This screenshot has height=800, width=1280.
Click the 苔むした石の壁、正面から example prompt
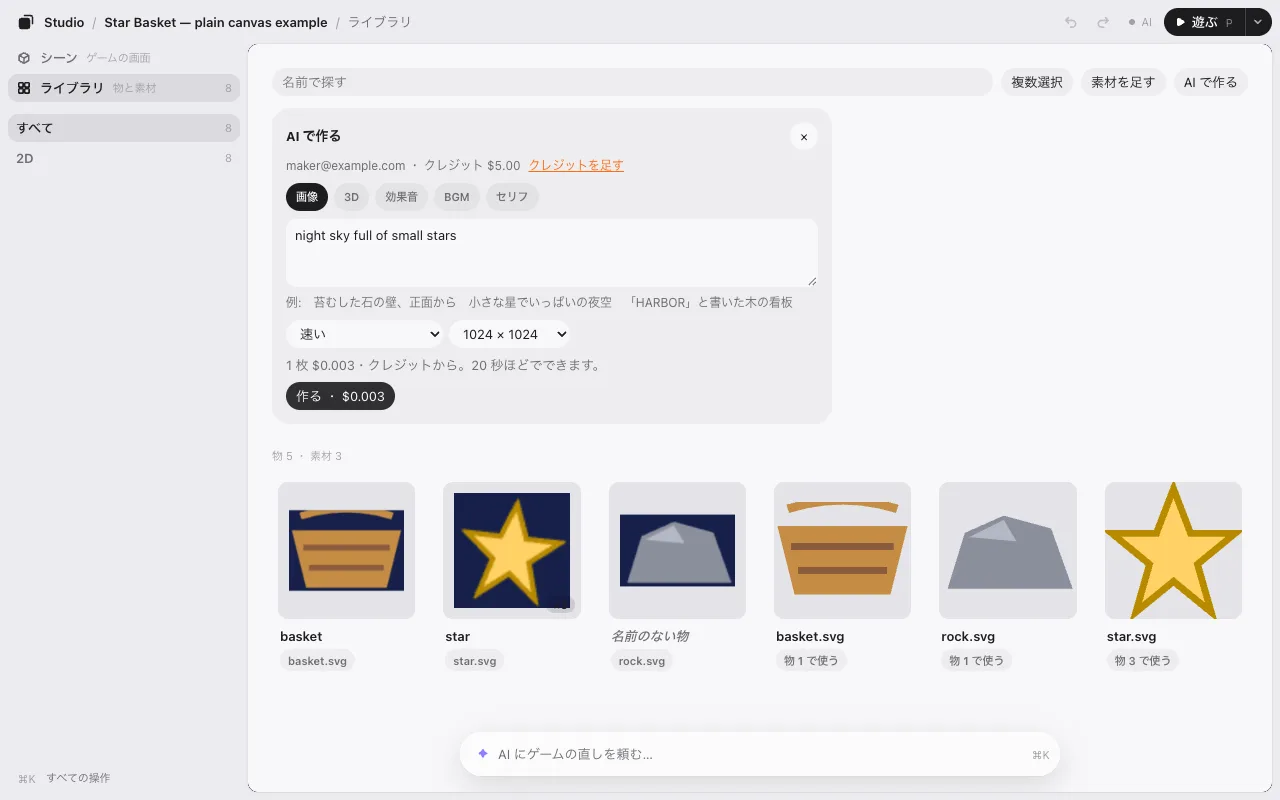click(385, 302)
